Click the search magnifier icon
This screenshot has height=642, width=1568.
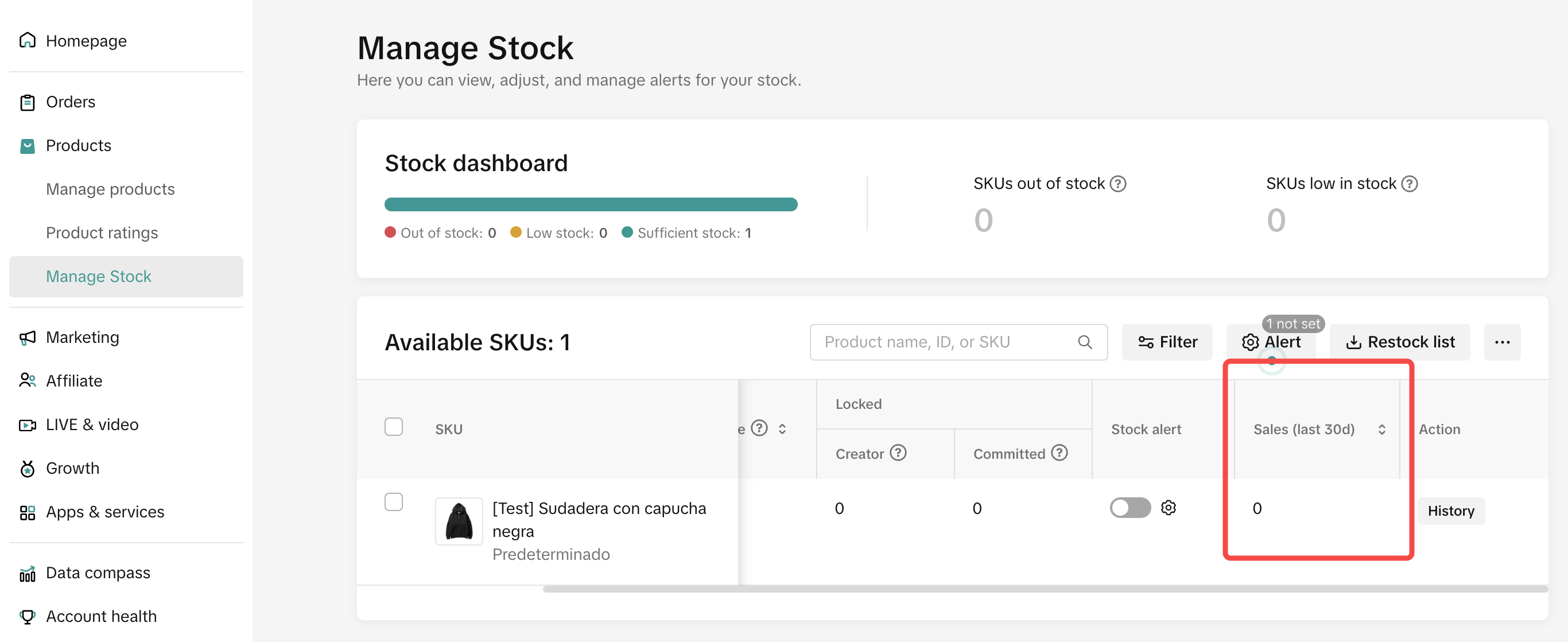click(x=1084, y=342)
